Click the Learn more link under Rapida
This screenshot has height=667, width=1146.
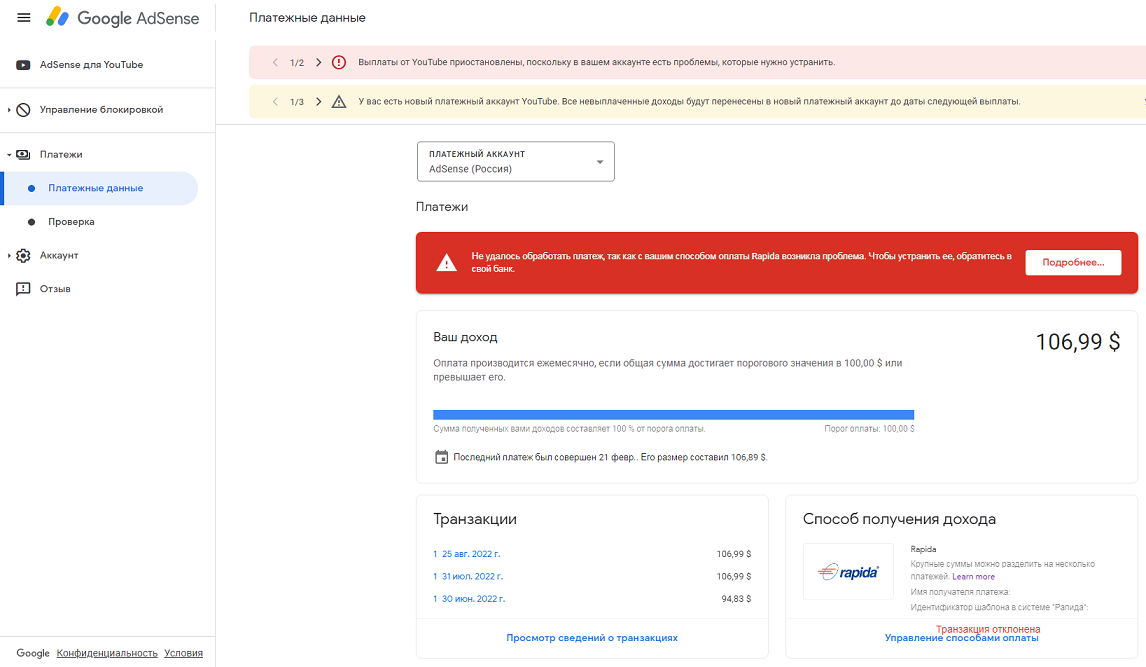(973, 576)
